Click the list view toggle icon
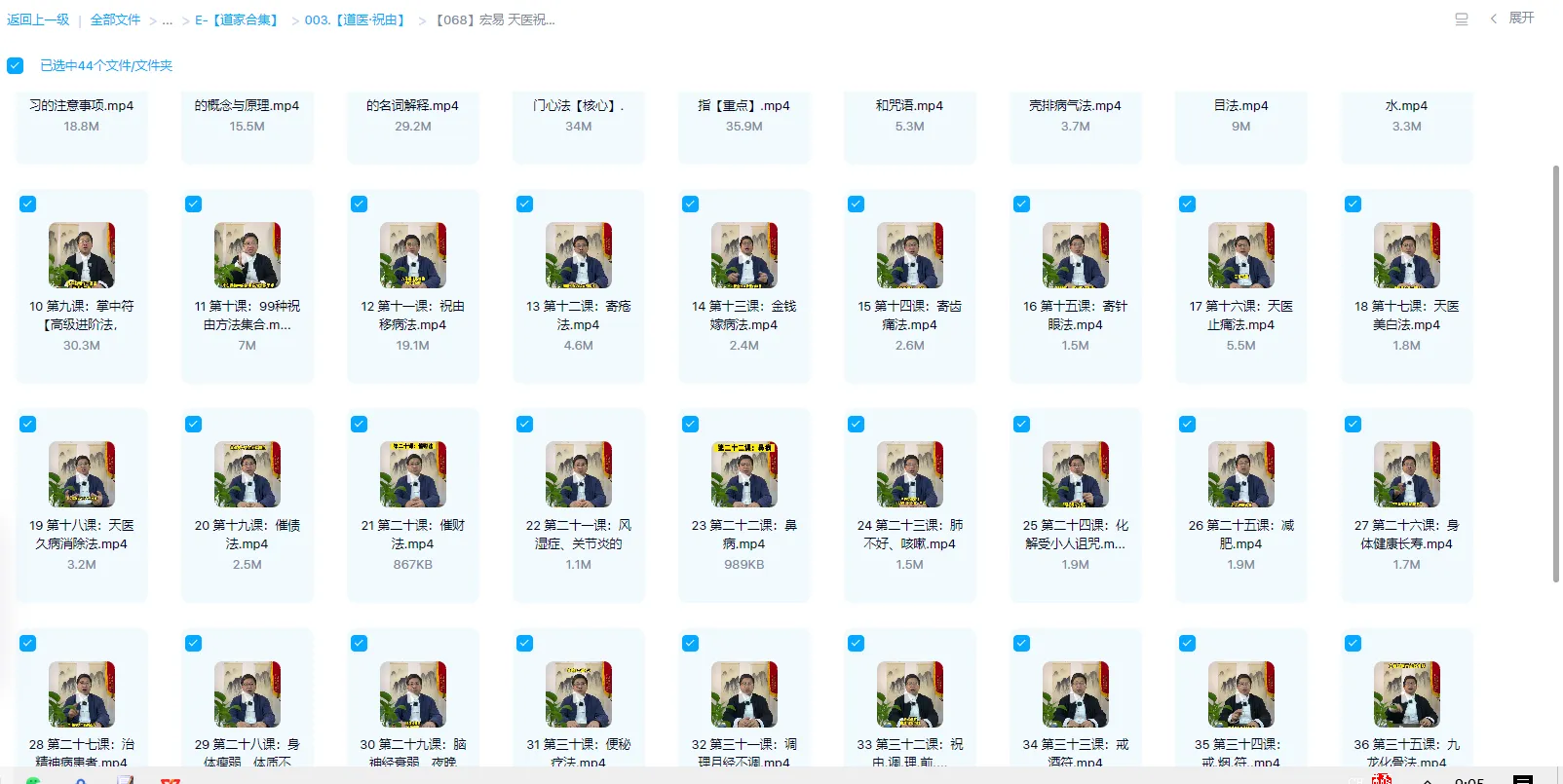The width and height of the screenshot is (1563, 784). (1461, 19)
